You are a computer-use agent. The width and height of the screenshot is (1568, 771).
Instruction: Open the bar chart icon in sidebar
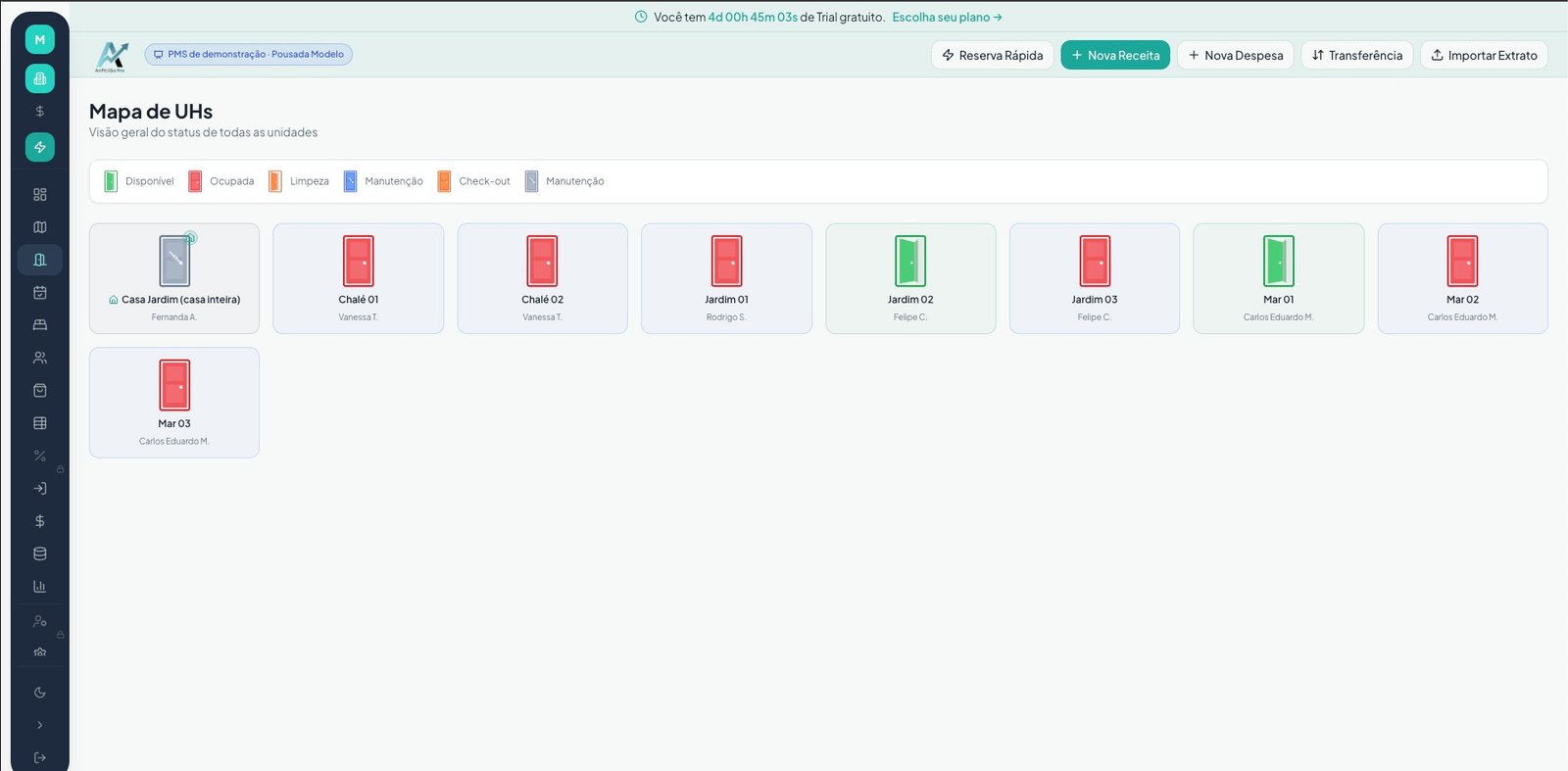(39, 586)
